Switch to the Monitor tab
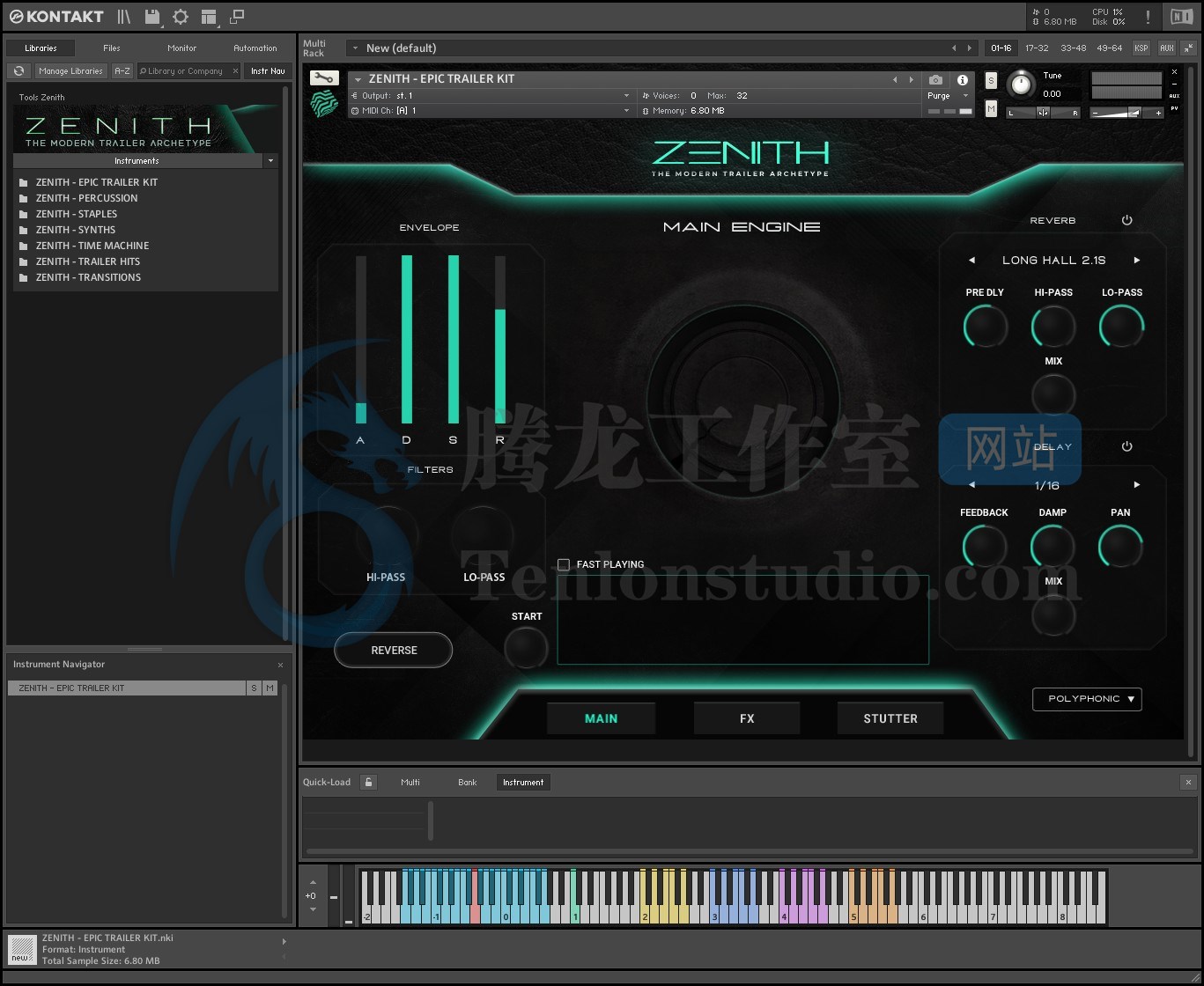This screenshot has width=1204, height=986. point(182,48)
